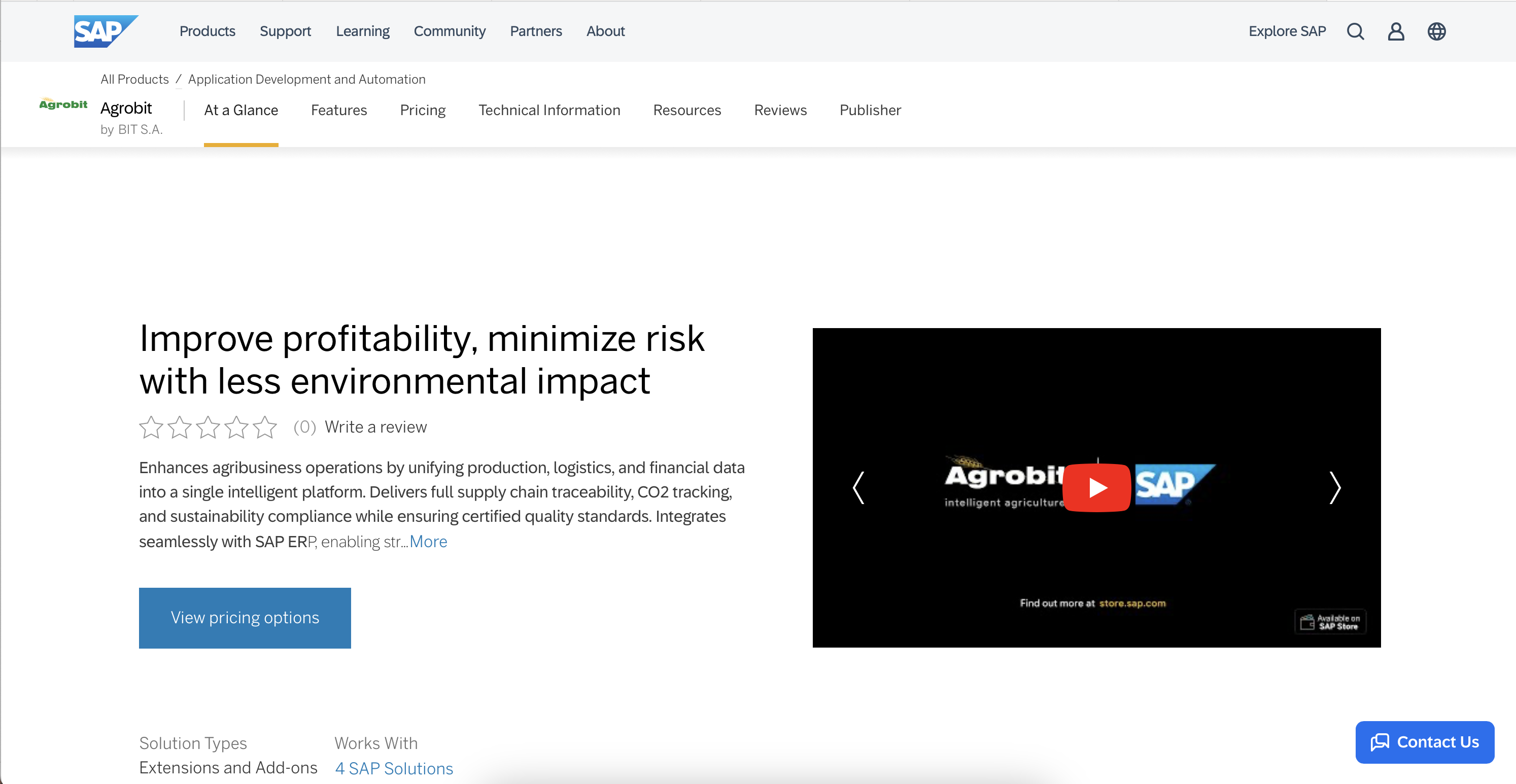Select the first rating star
Screen dimensions: 1516x784
pos(151,427)
